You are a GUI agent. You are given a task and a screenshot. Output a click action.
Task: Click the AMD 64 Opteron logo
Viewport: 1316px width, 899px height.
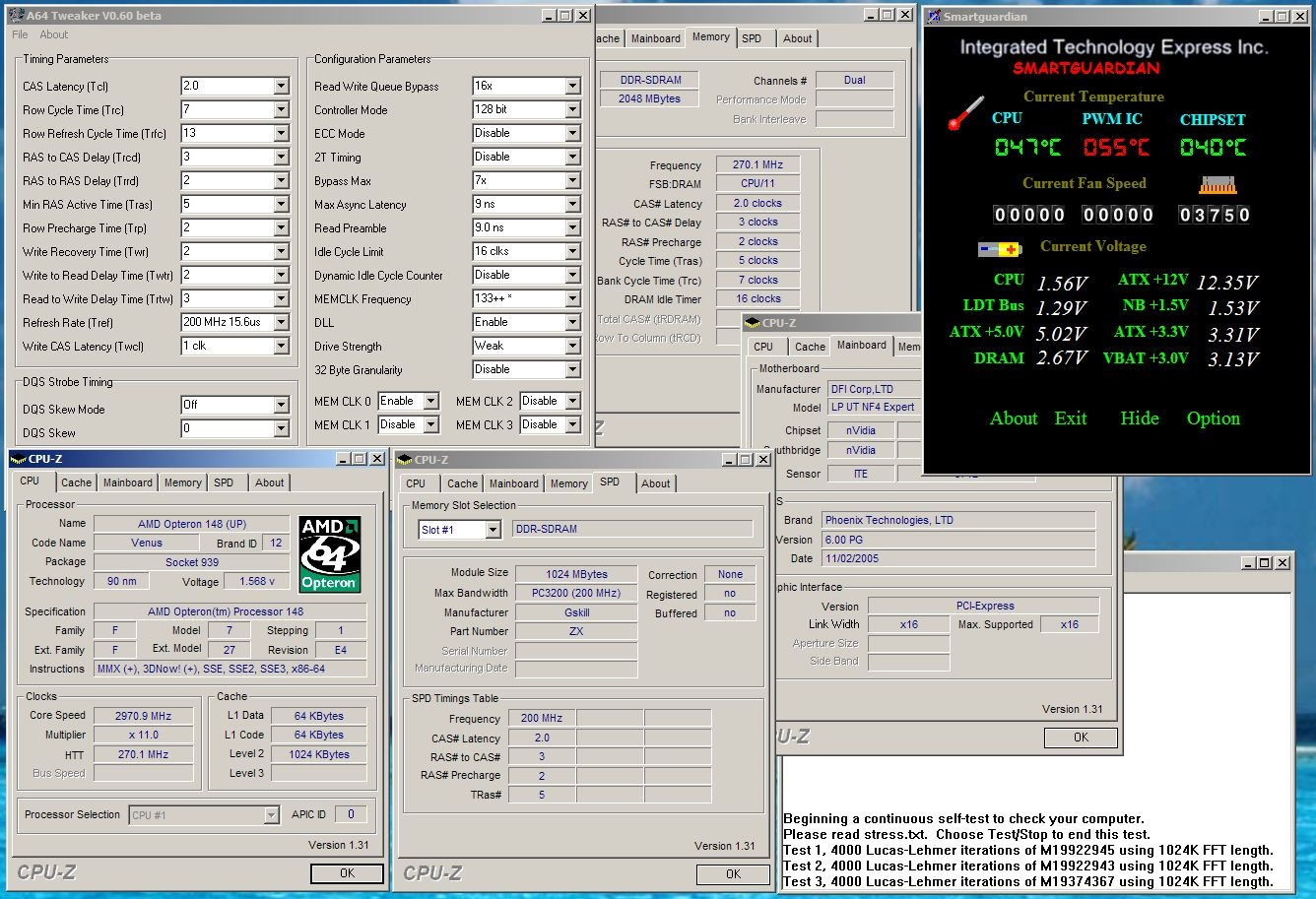coord(330,554)
